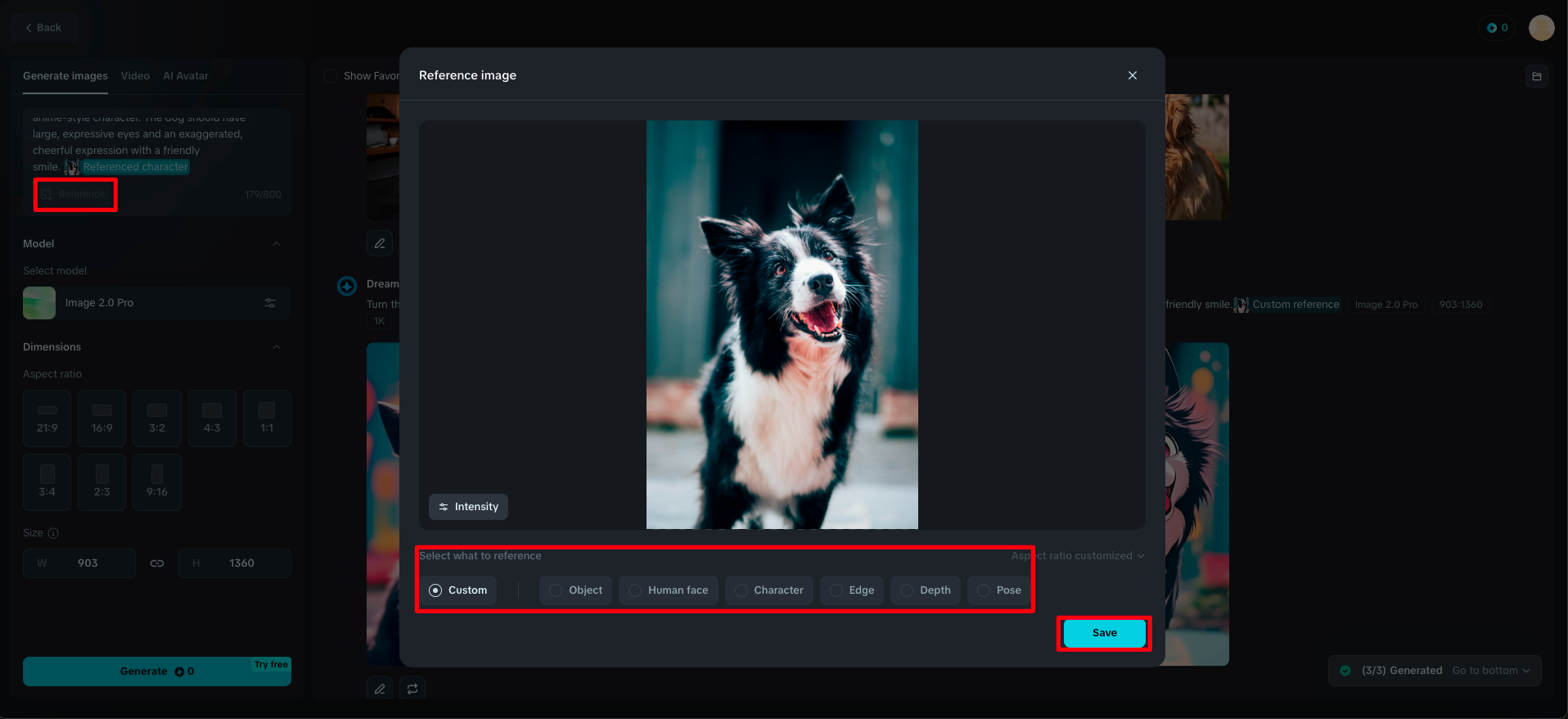Image resolution: width=1568 pixels, height=719 pixels.
Task: Select the Depth reference option
Action: (x=926, y=590)
